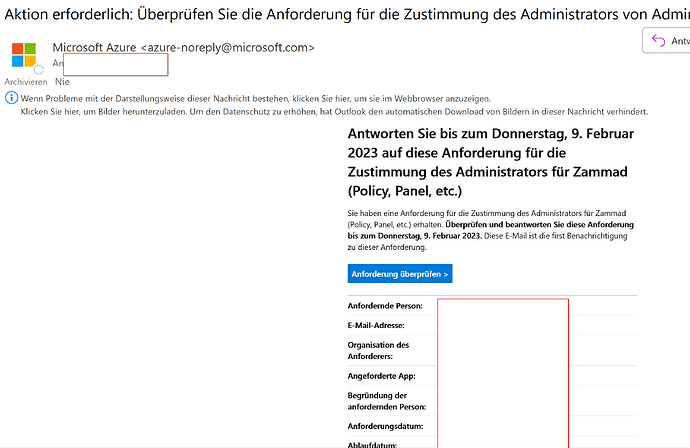Click the Anfordernde Person label

click(385, 306)
